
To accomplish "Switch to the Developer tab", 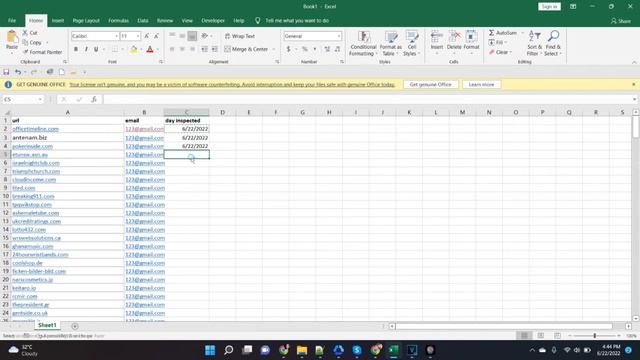I will coord(213,20).
